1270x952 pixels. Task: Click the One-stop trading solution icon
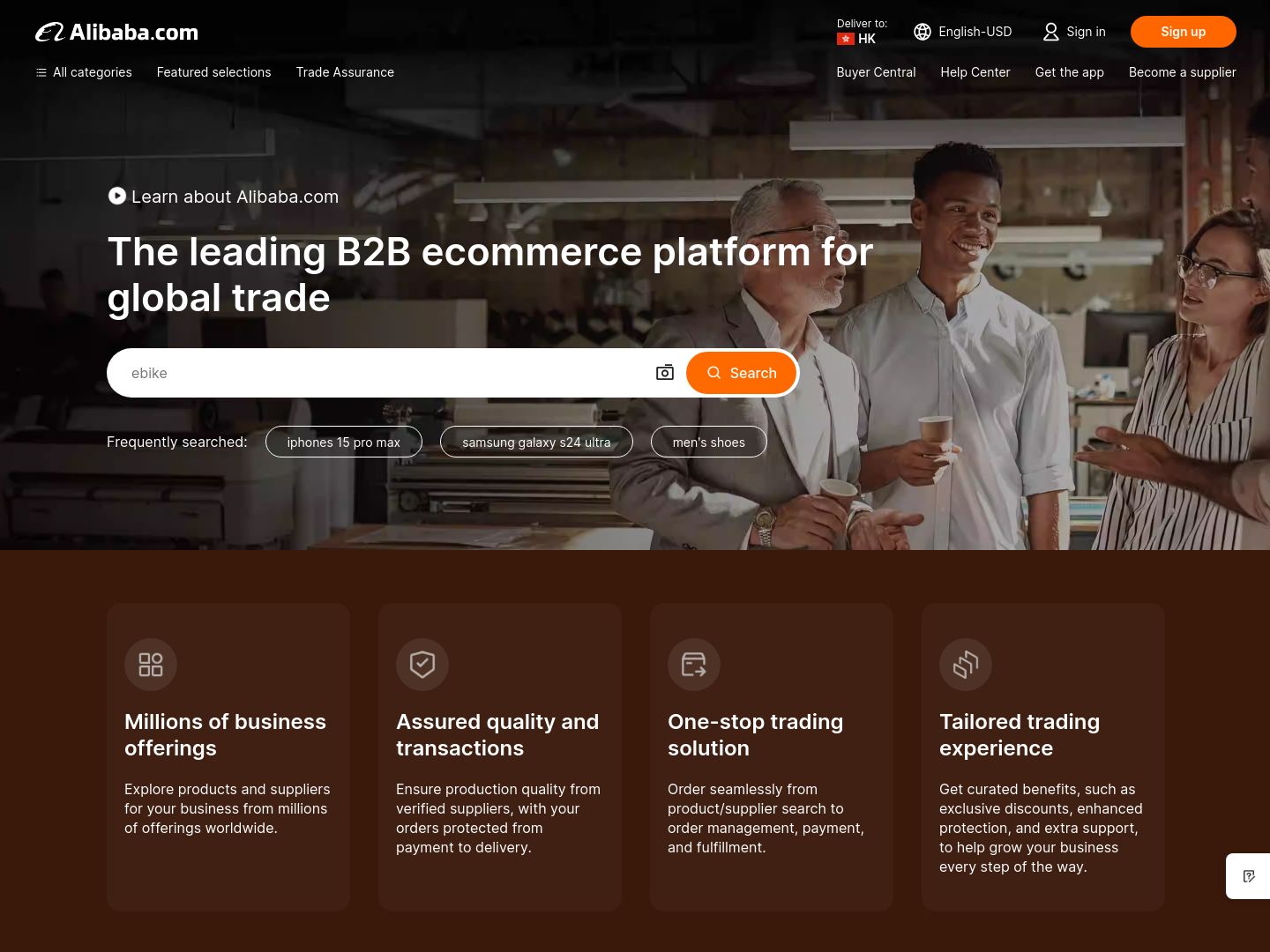694,665
